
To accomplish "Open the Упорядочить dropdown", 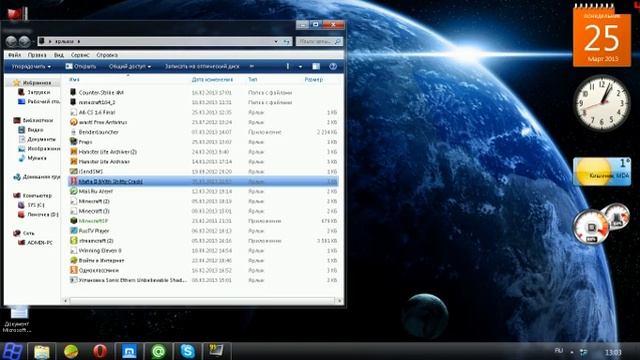I will click(31, 67).
